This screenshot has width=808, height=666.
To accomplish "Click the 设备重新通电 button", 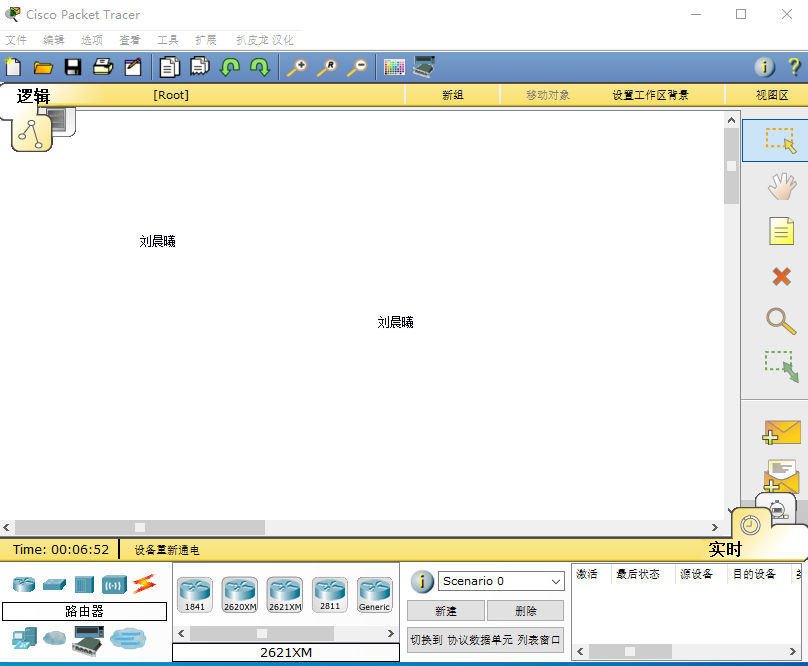I will tap(167, 550).
